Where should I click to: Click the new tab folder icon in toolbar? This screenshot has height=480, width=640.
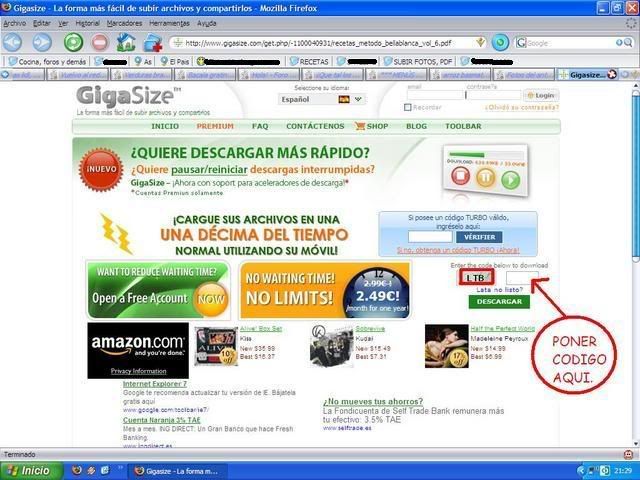click(x=153, y=42)
